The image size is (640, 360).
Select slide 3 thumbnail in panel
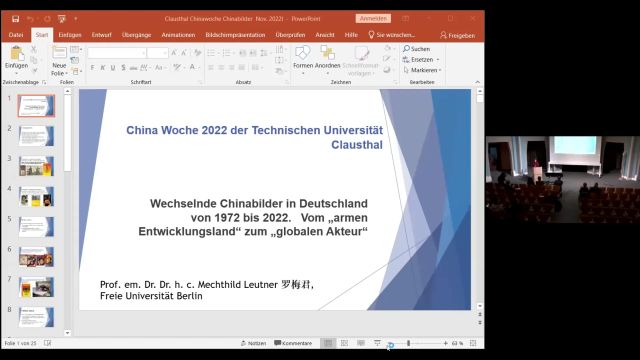pos(36,166)
